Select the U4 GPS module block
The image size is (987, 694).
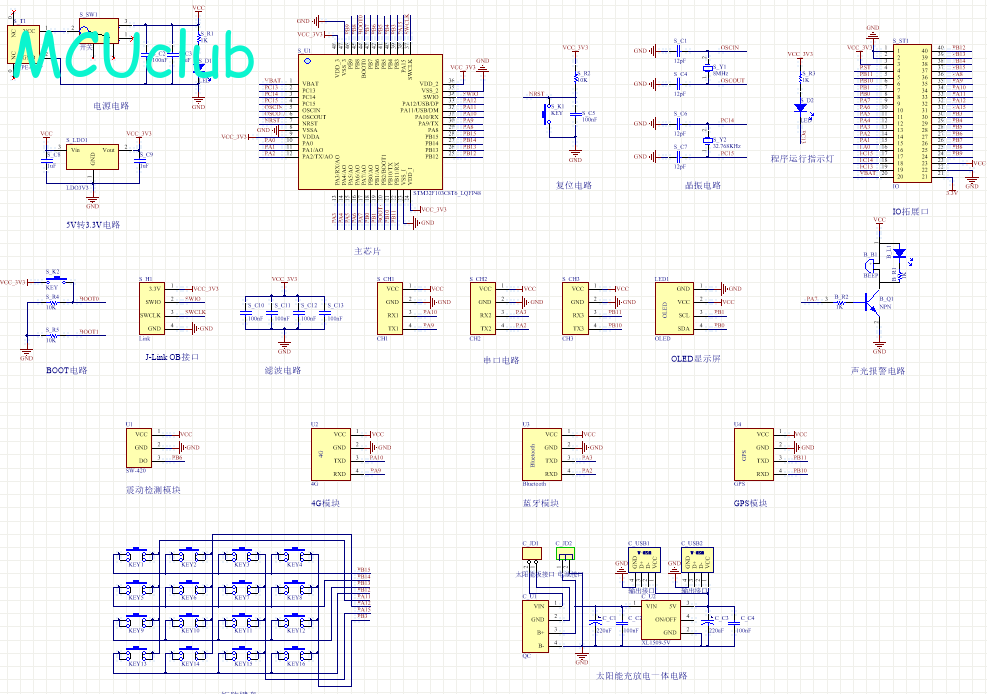pyautogui.click(x=753, y=454)
